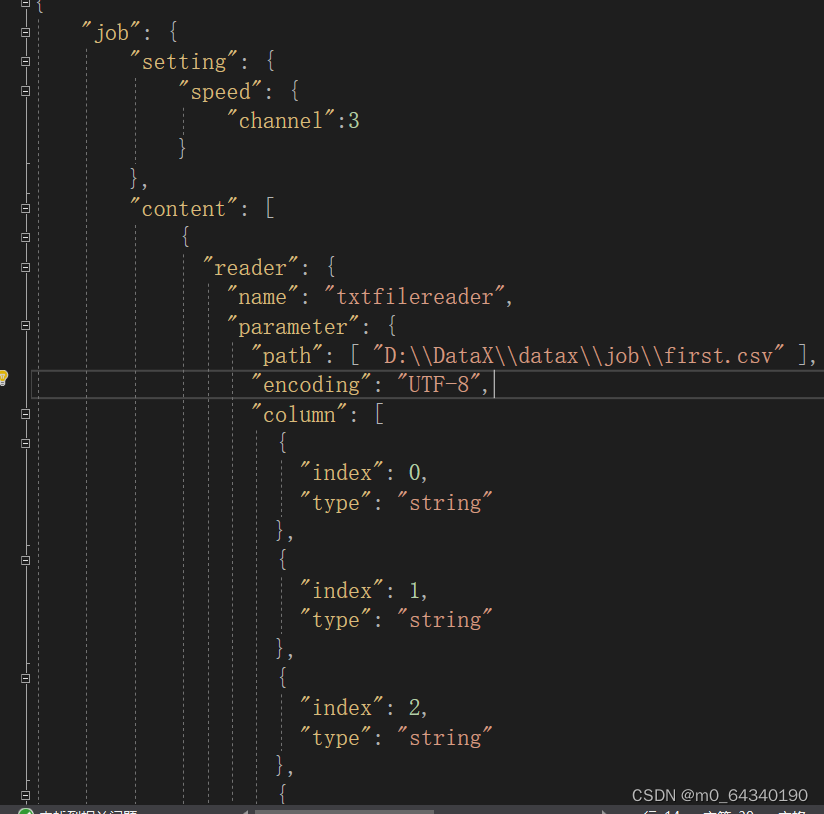Toggle the fold for the index 2 object
824x814 pixels.
[x=25, y=678]
